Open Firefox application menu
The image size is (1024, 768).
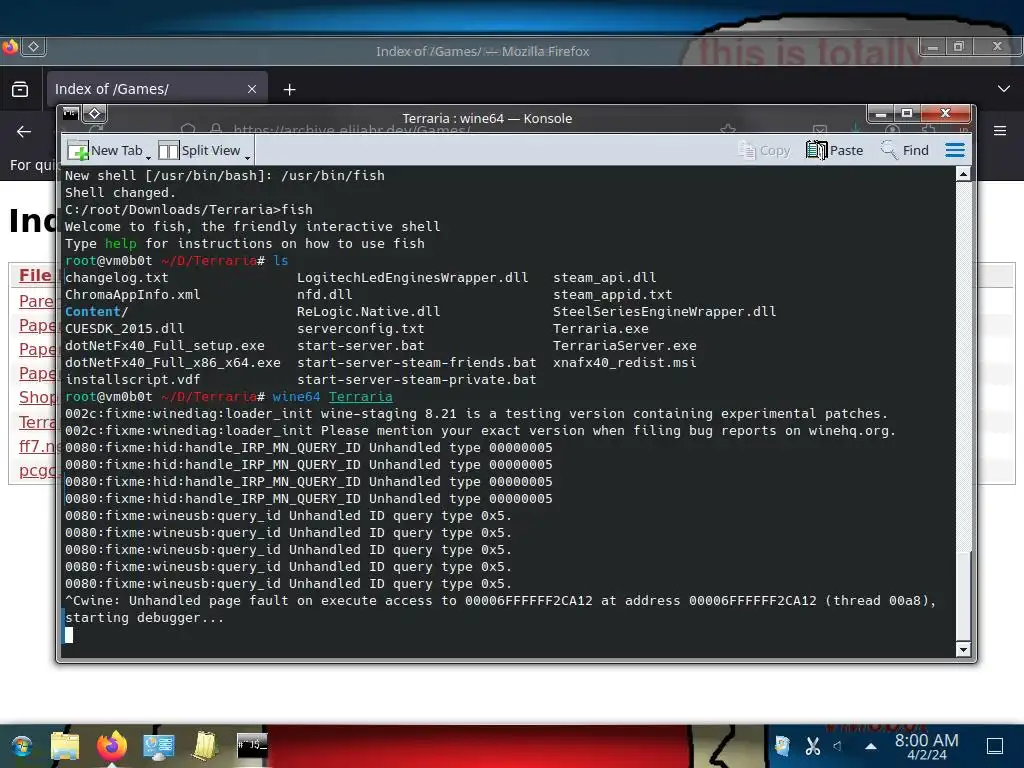pyautogui.click(x=1000, y=131)
